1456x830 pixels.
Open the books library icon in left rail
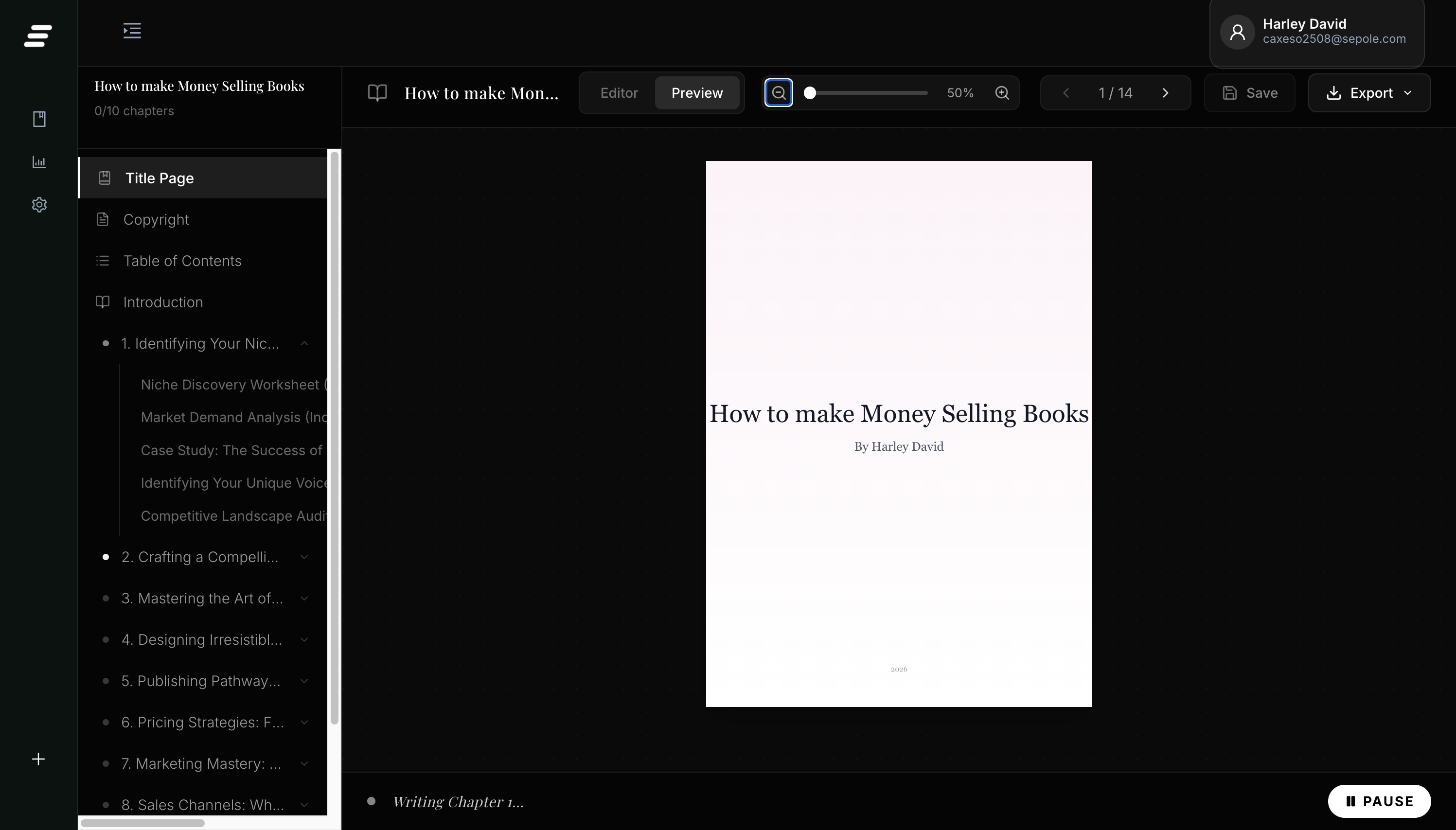tap(39, 119)
